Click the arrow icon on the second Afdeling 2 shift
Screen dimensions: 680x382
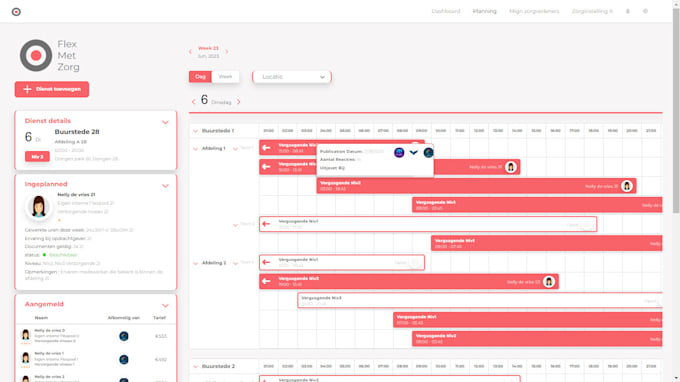(266, 281)
